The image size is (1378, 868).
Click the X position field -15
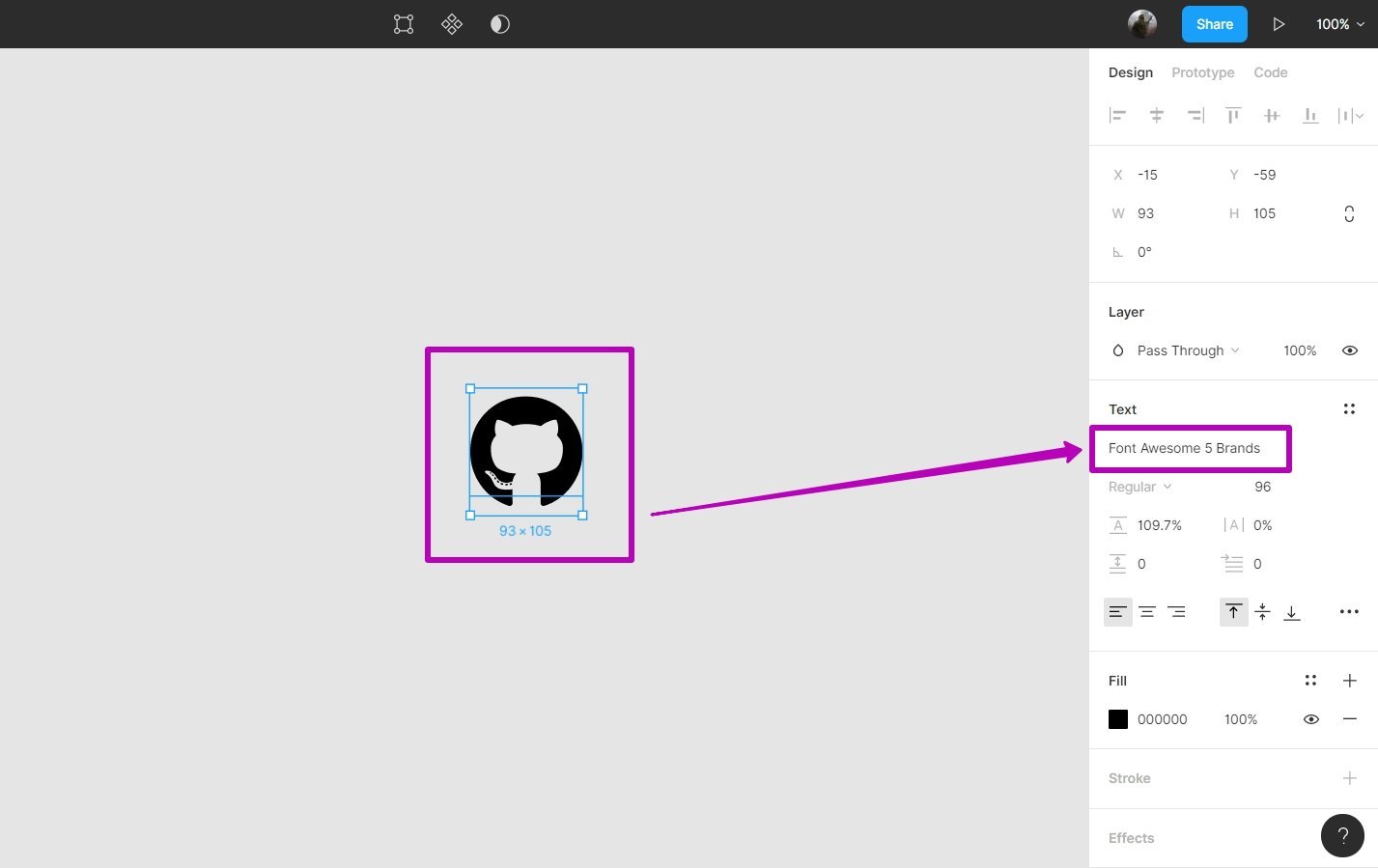point(1147,175)
